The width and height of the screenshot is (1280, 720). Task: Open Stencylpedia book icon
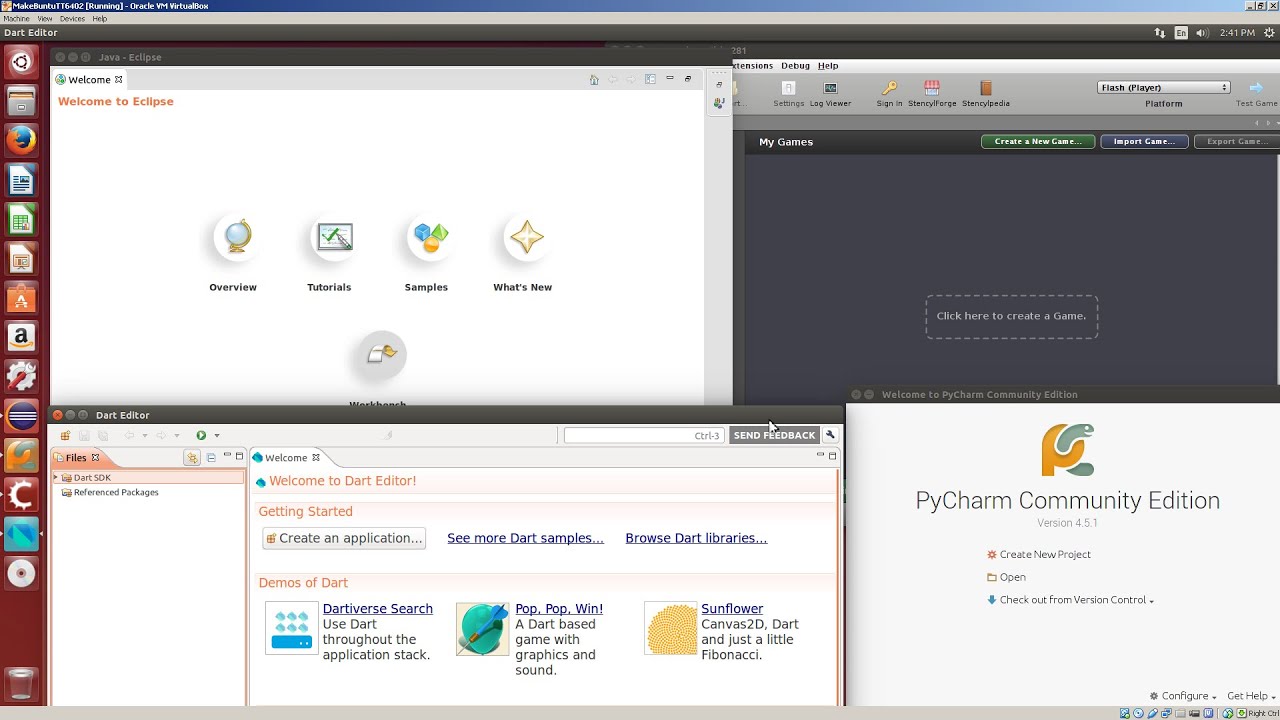pyautogui.click(x=986, y=88)
